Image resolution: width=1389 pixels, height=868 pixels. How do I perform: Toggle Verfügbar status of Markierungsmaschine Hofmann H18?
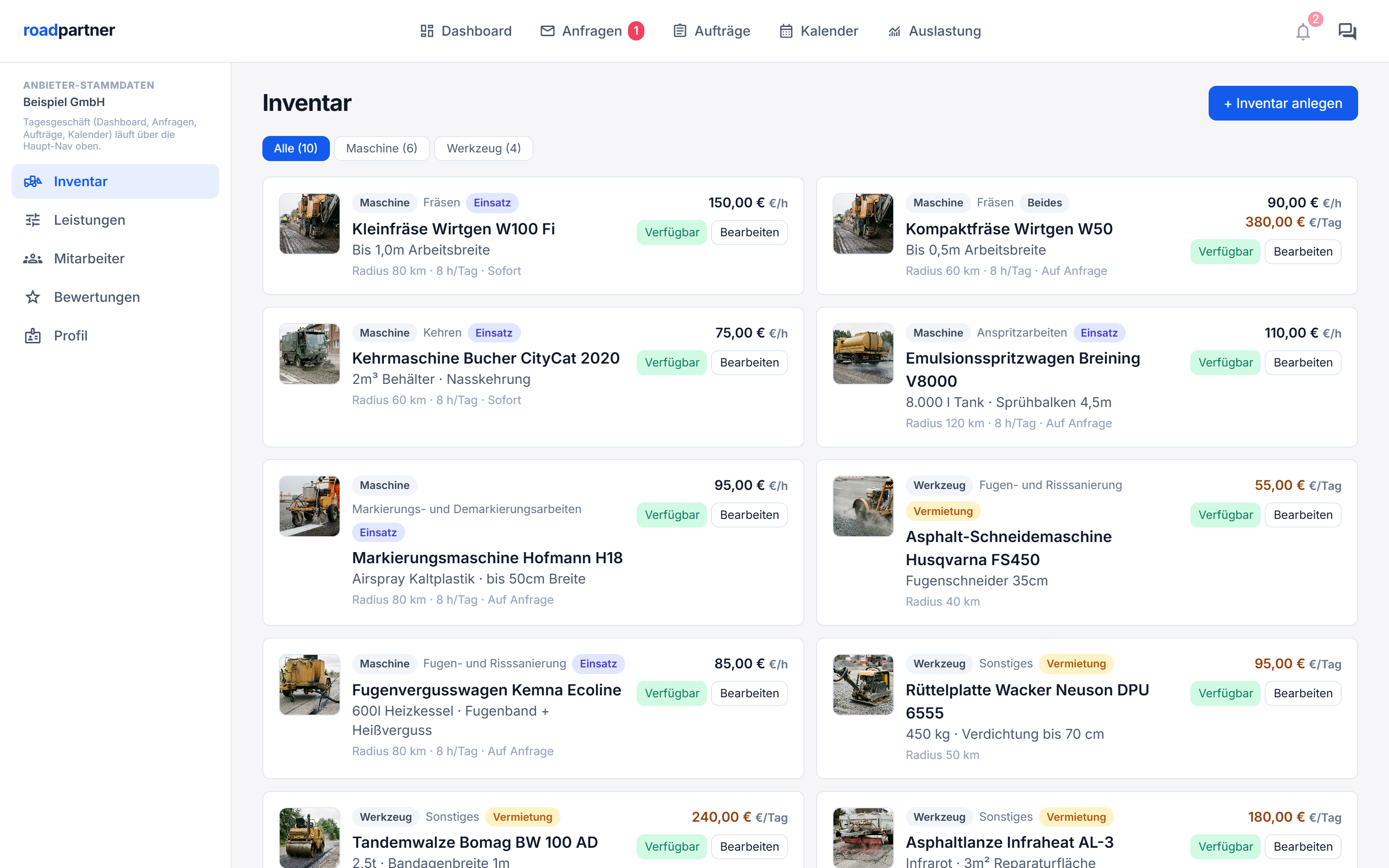click(671, 515)
